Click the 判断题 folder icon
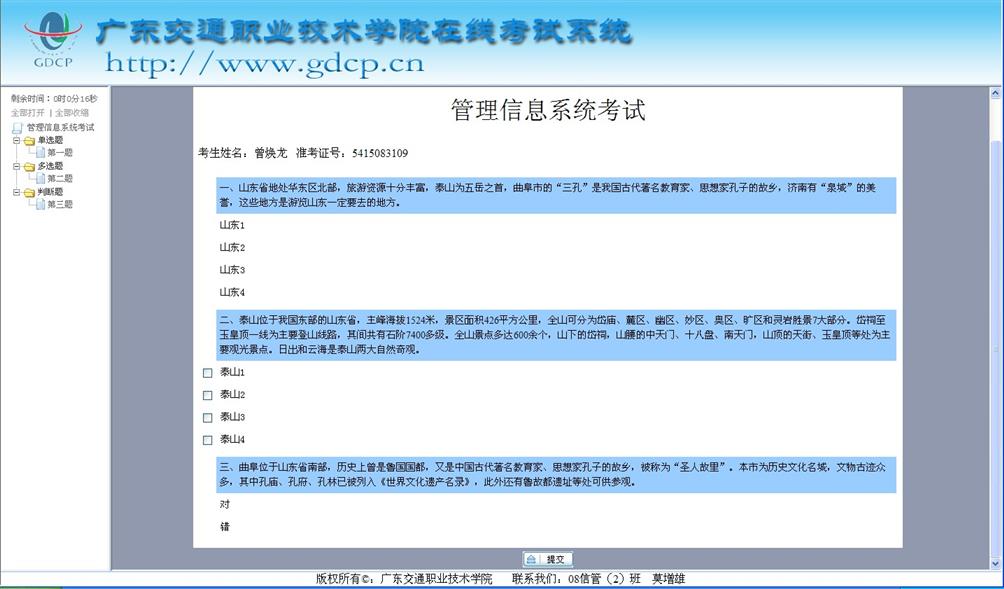The height and width of the screenshot is (589, 1004). (29, 192)
